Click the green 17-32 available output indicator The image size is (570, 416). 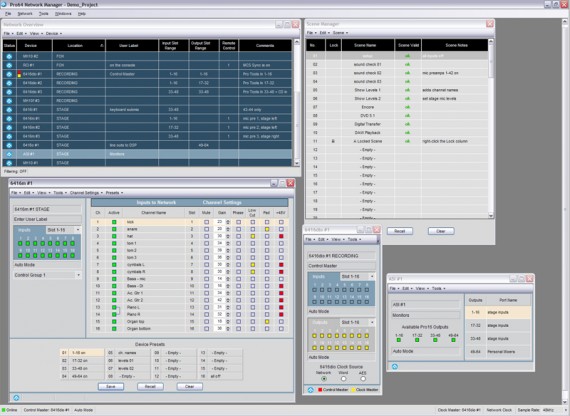417,340
